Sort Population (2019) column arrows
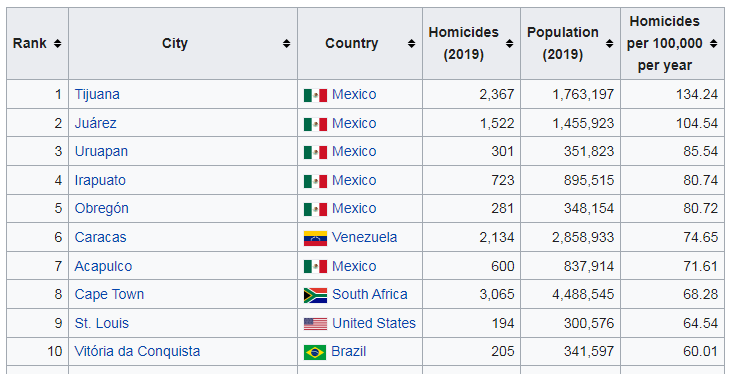Image resolution: width=739 pixels, height=374 pixels. tap(609, 43)
